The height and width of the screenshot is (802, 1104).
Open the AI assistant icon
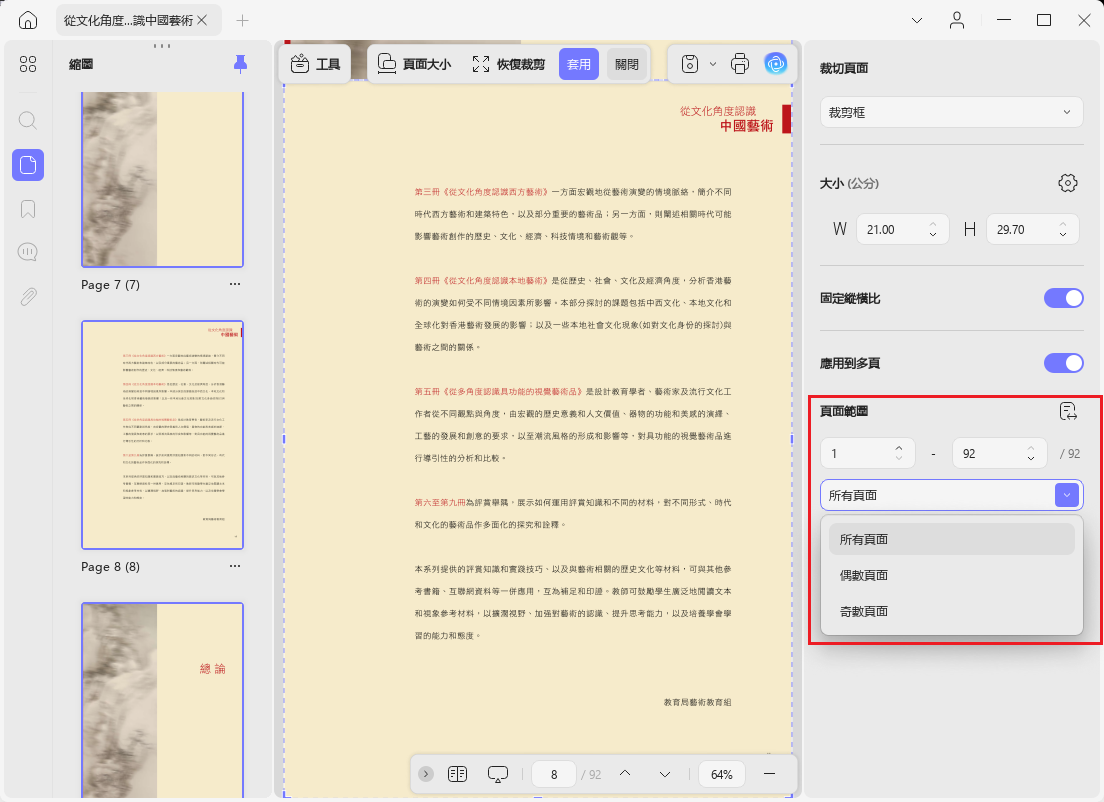point(776,64)
